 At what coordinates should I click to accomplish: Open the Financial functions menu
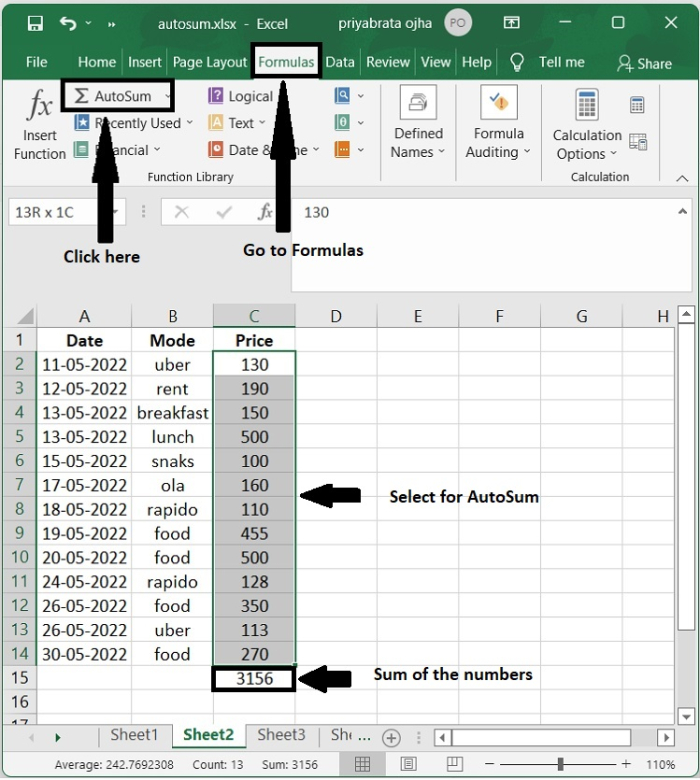click(x=117, y=150)
